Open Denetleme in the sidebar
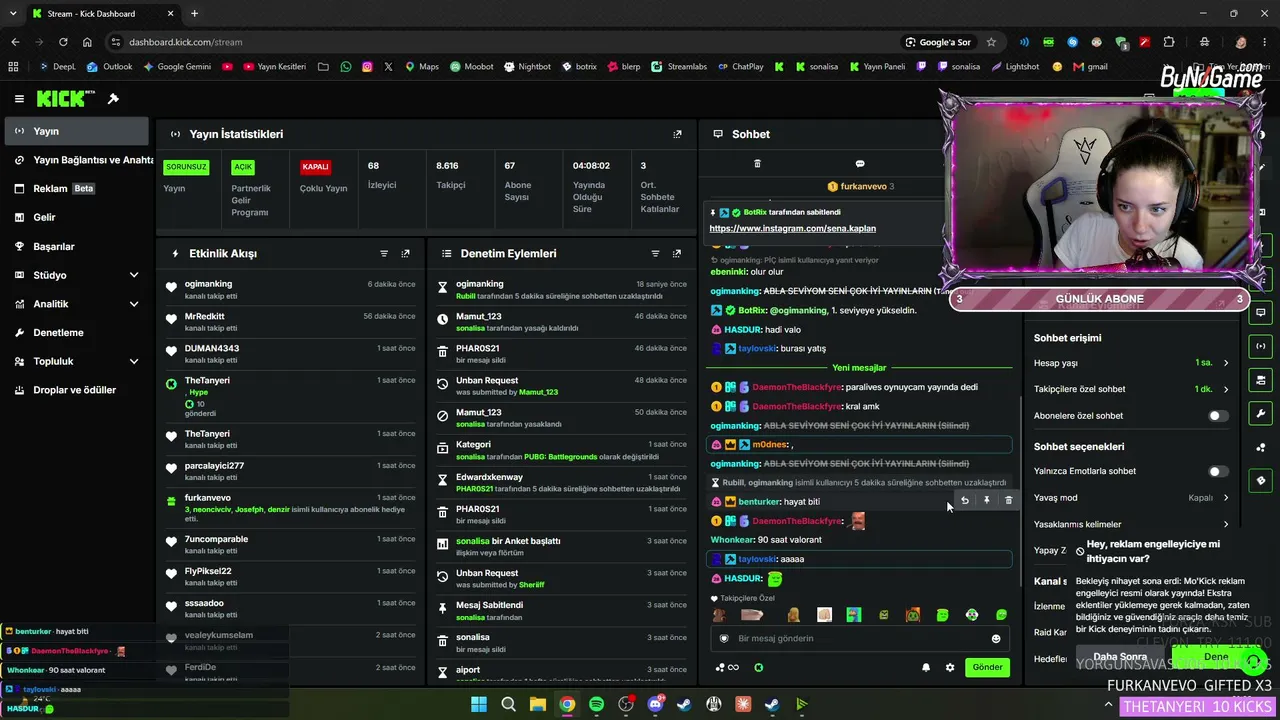This screenshot has height=720, width=1280. tap(75, 332)
